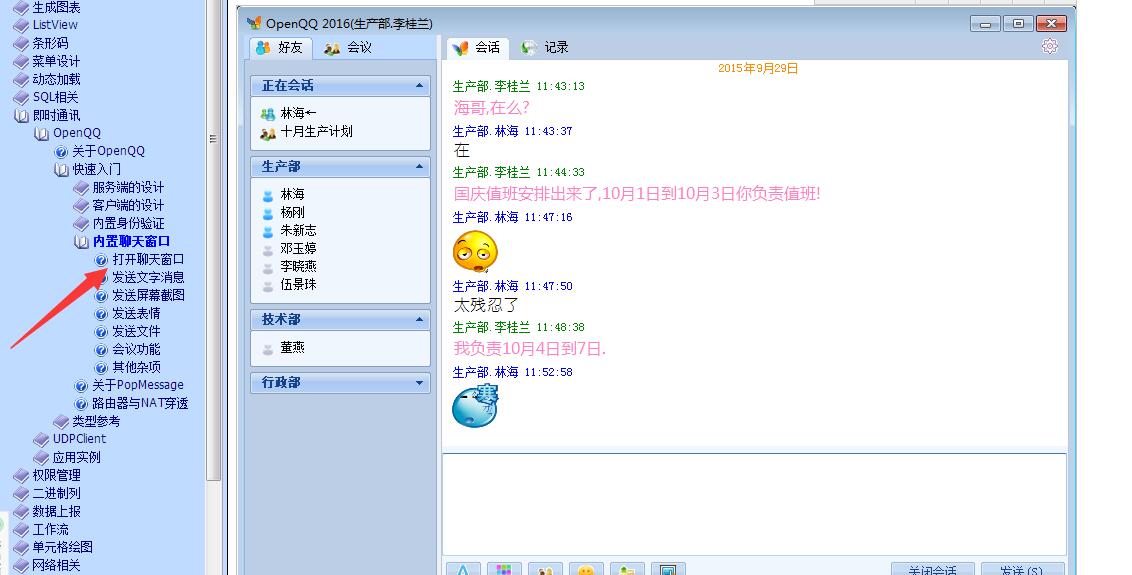Image resolution: width=1132 pixels, height=575 pixels.
Task: Select contact 李晓燕 in 生产部
Action: pos(298,267)
